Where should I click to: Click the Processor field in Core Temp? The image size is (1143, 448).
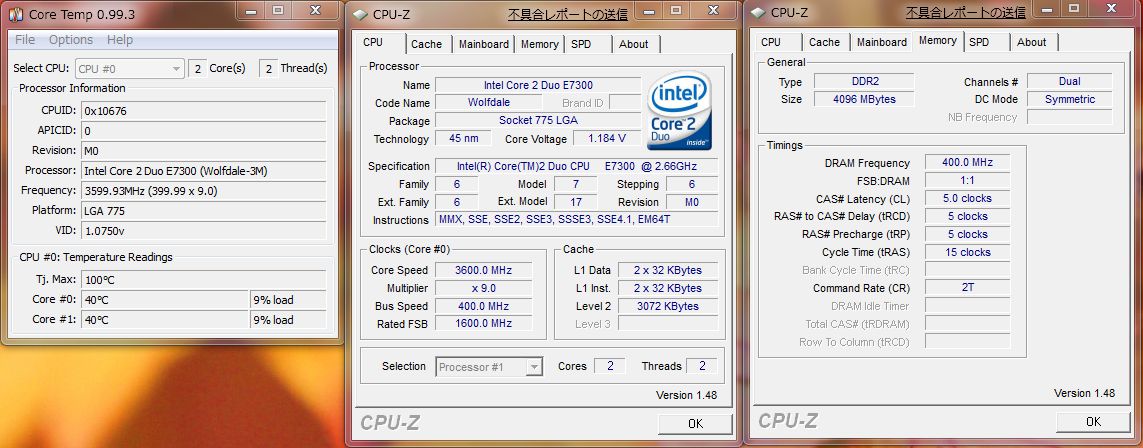coord(203,170)
